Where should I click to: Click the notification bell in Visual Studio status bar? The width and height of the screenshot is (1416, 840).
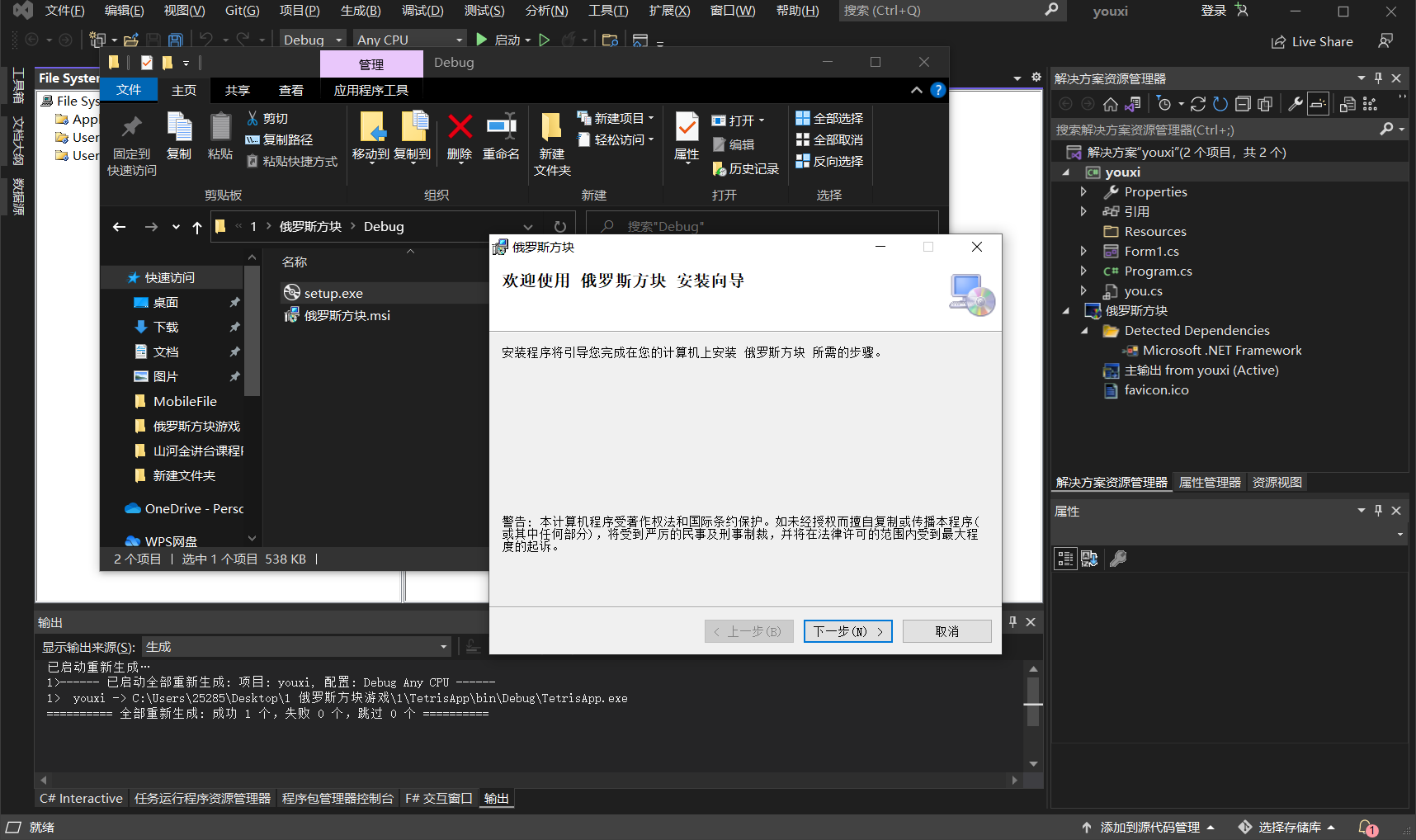pos(1366,827)
